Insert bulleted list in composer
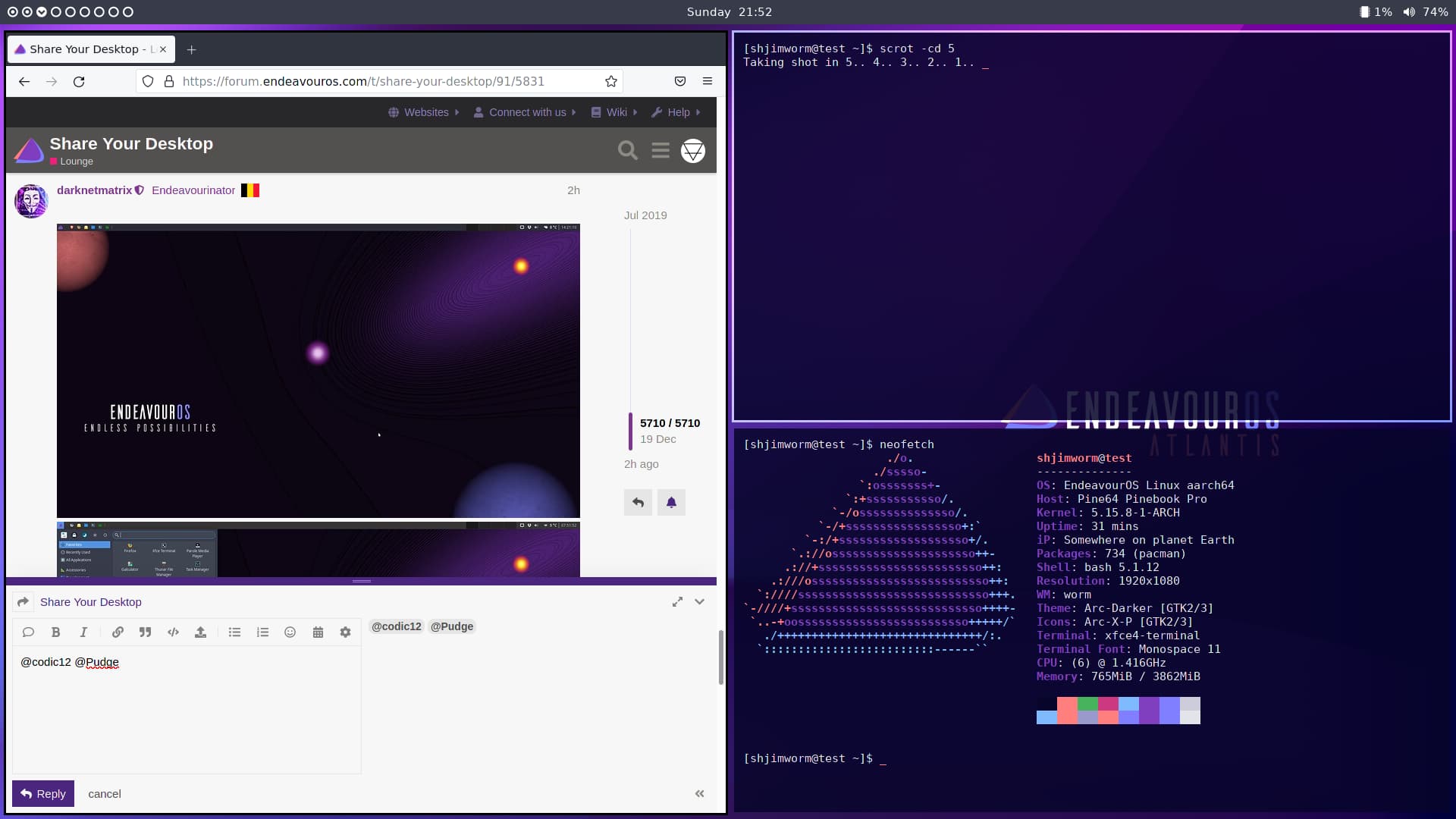Screen dimensions: 1456x819 click(x=234, y=632)
